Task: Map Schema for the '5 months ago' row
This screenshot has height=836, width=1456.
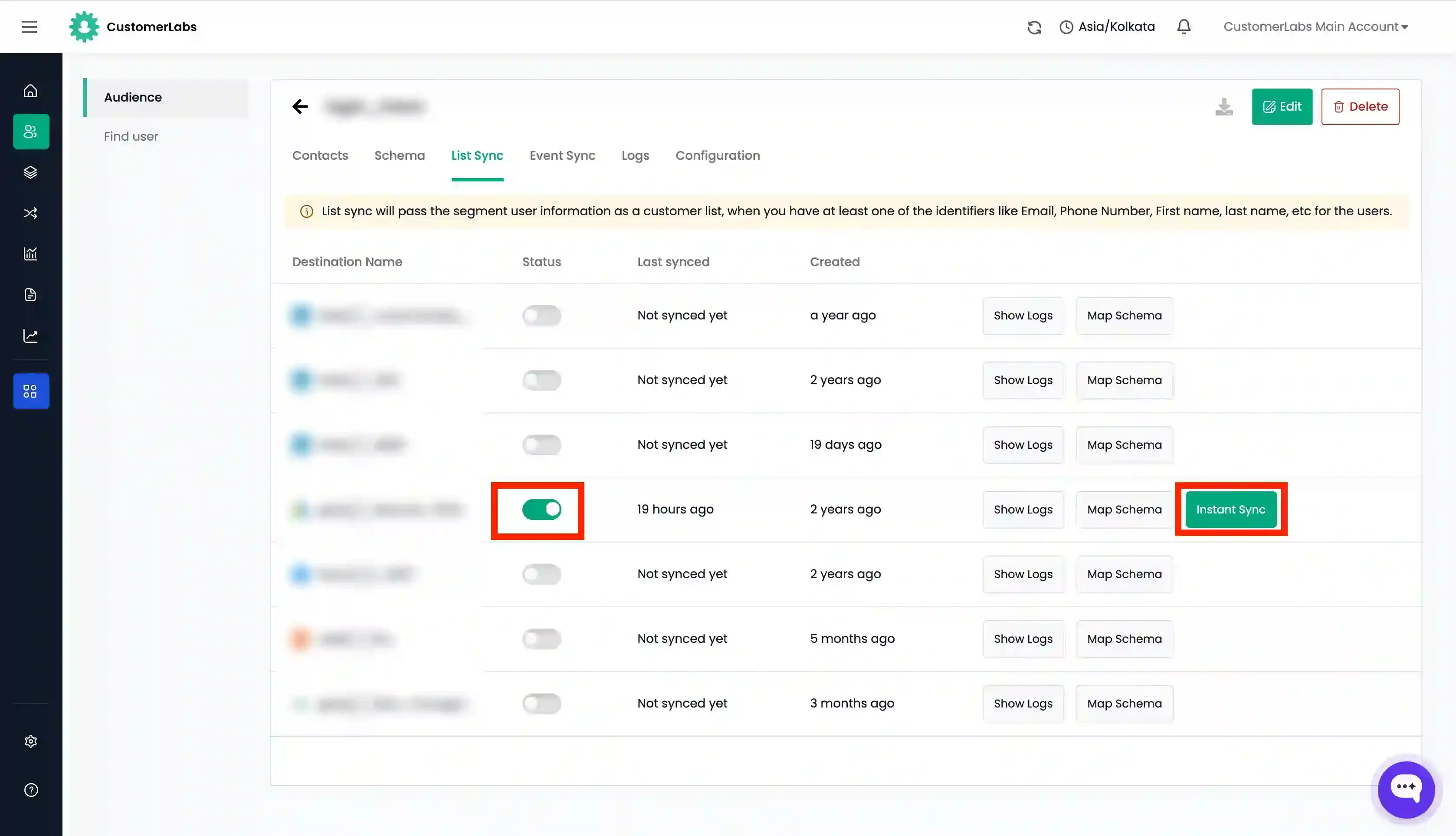Action: [1124, 639]
